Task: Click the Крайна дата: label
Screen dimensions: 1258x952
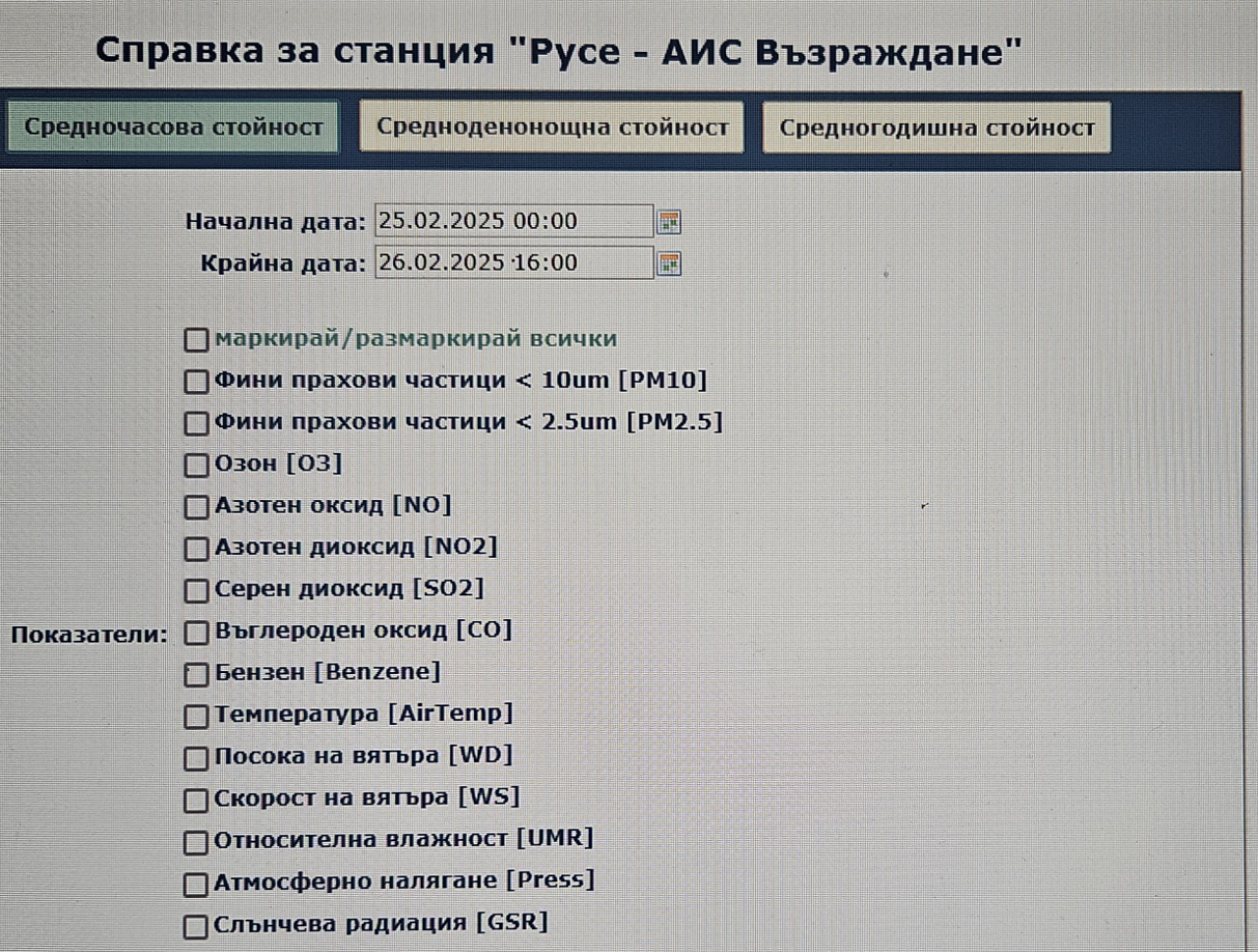Action: [x=283, y=263]
